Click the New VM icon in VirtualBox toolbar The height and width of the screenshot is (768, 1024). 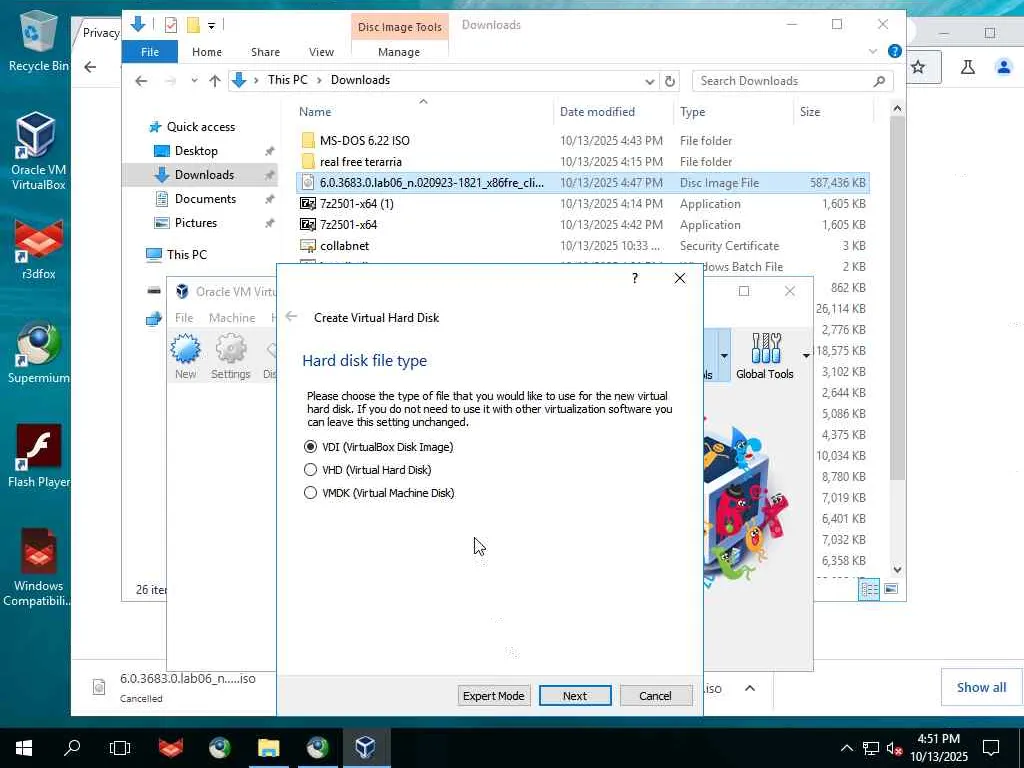185,356
